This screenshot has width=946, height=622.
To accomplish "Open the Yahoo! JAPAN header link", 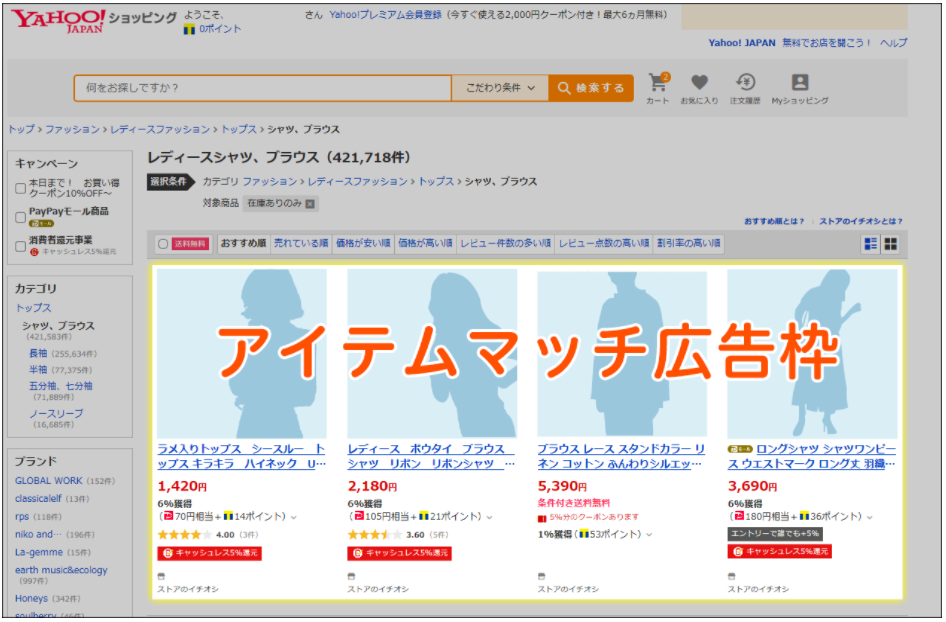I will tap(741, 43).
